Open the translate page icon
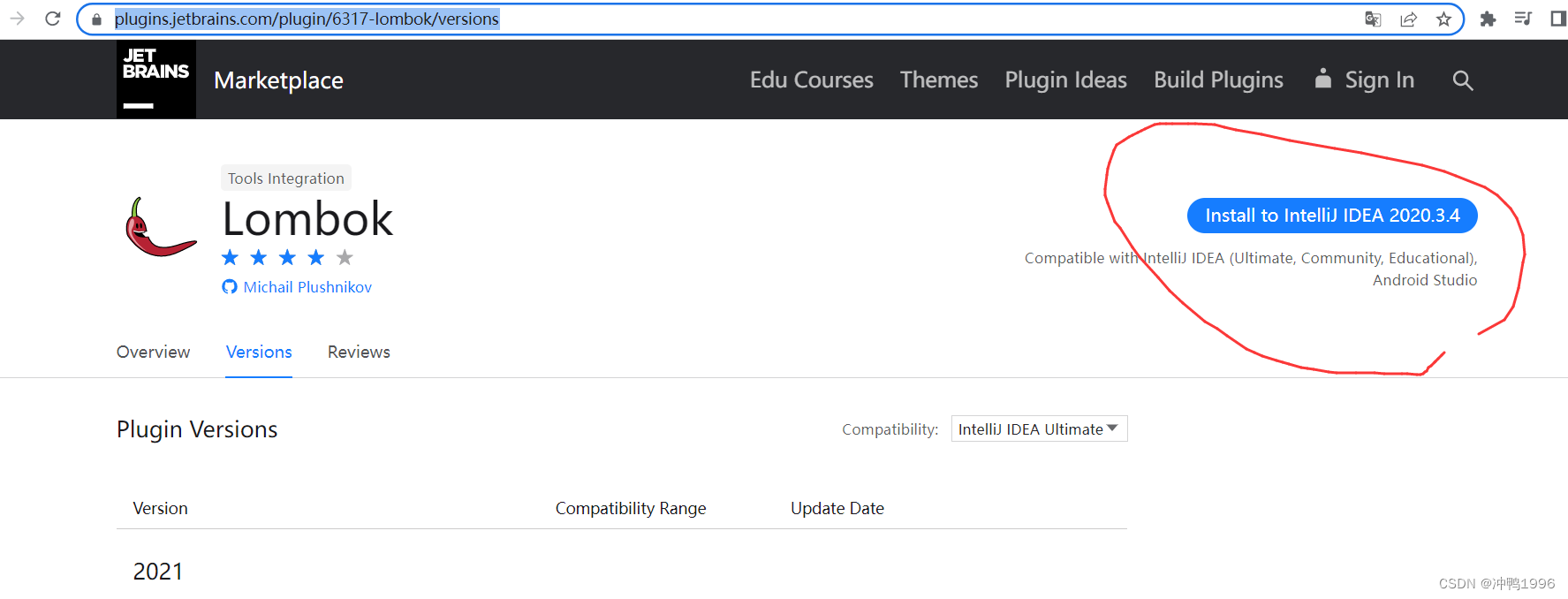The image size is (1568, 599). click(1373, 19)
